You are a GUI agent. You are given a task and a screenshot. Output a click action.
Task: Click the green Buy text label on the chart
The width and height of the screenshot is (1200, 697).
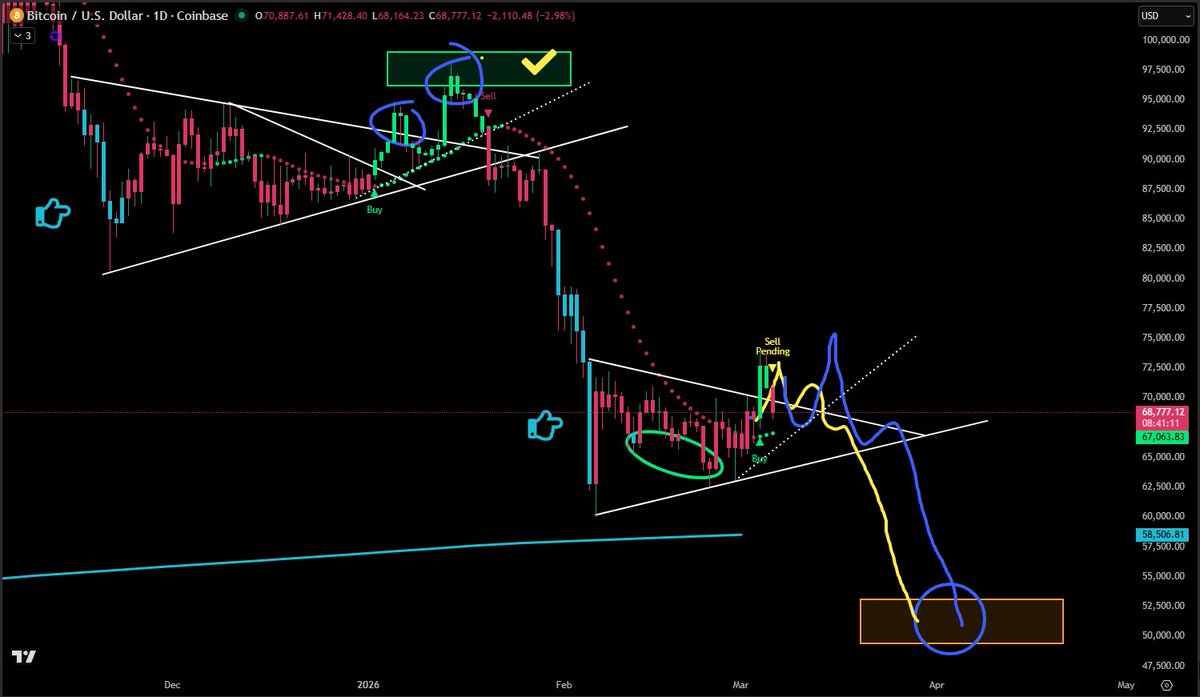(x=375, y=210)
